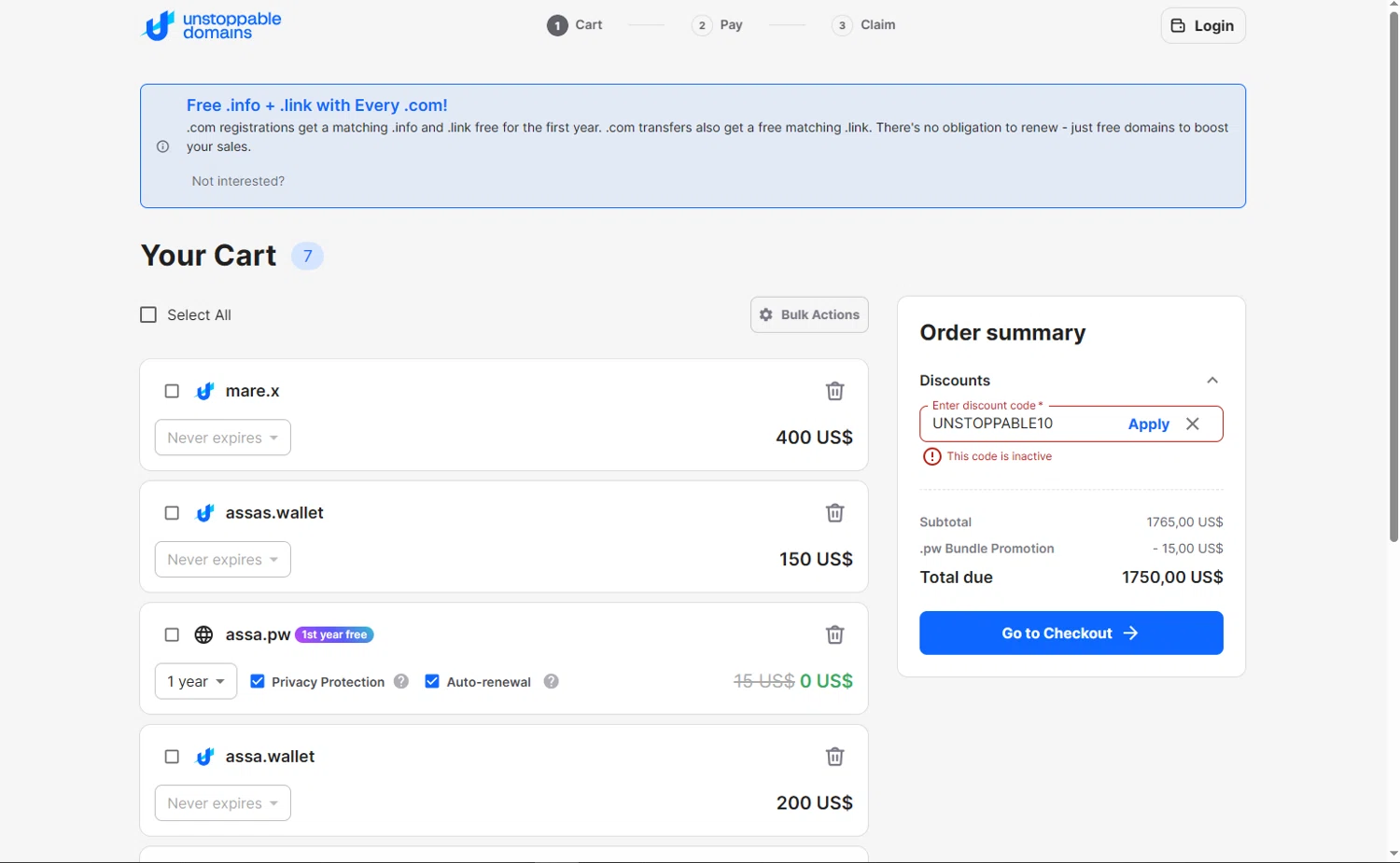Click the Login button
The width and height of the screenshot is (1400, 863).
[1203, 25]
